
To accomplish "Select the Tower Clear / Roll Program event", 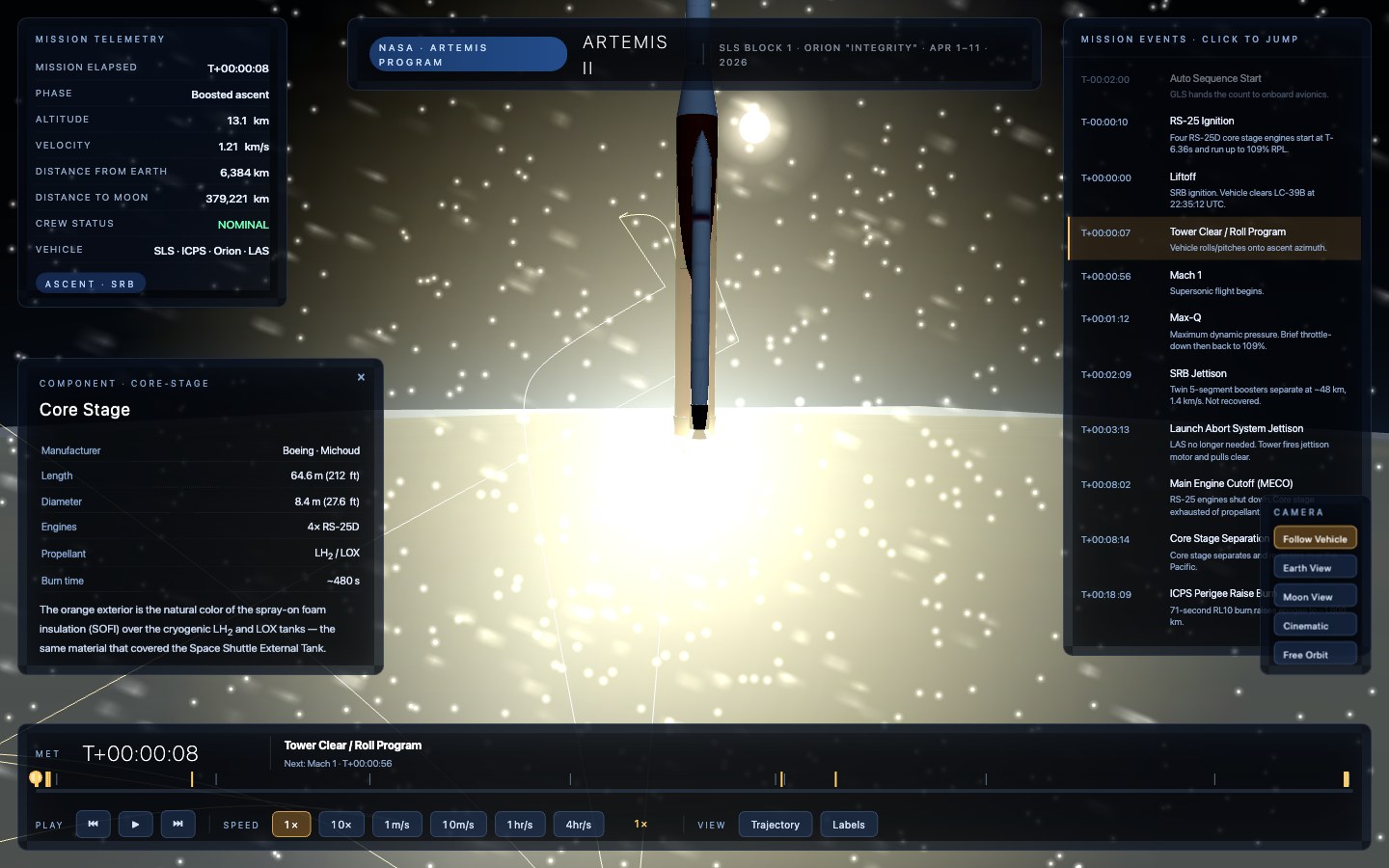I will pyautogui.click(x=1214, y=238).
